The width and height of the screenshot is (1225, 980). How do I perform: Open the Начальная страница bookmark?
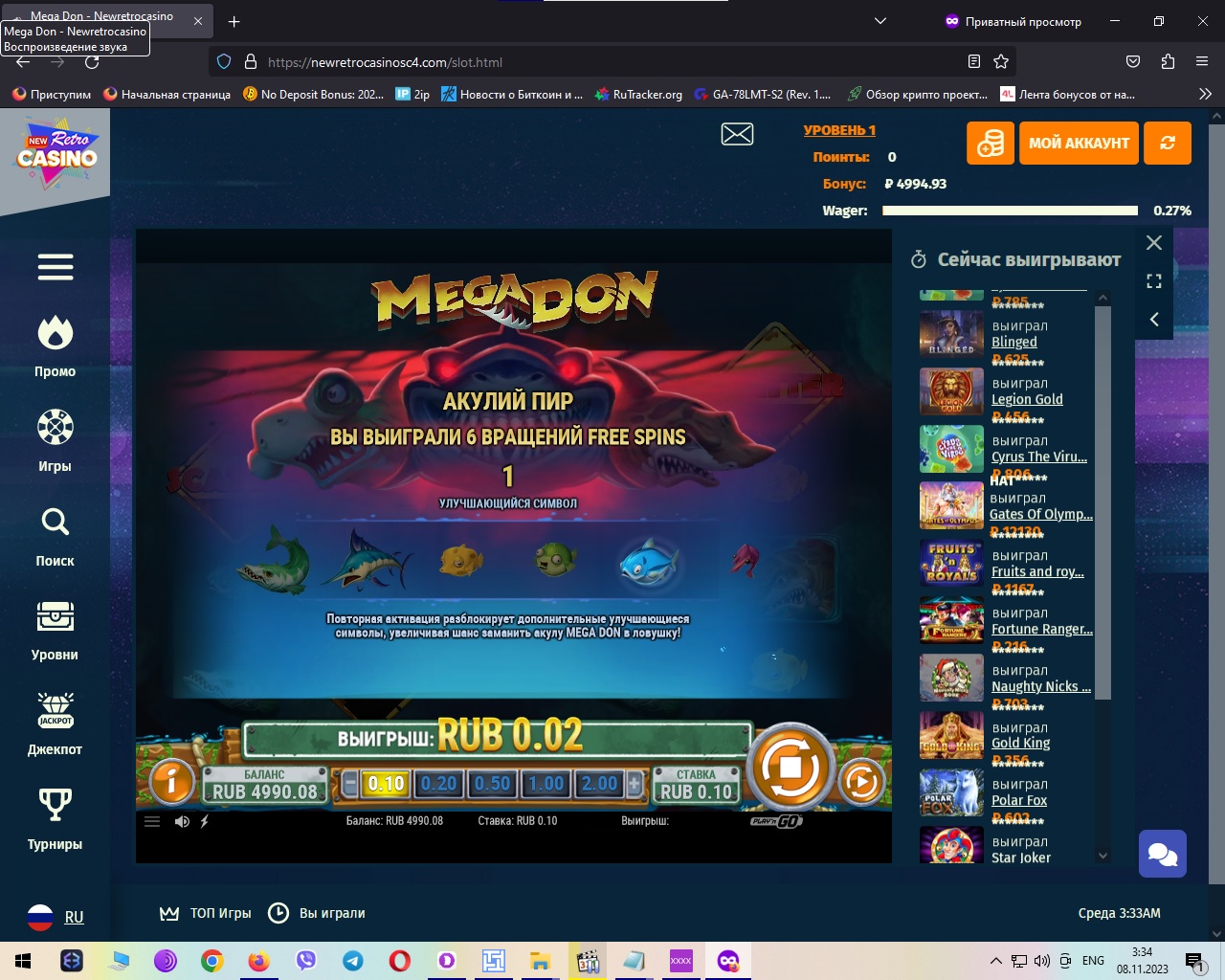167,94
